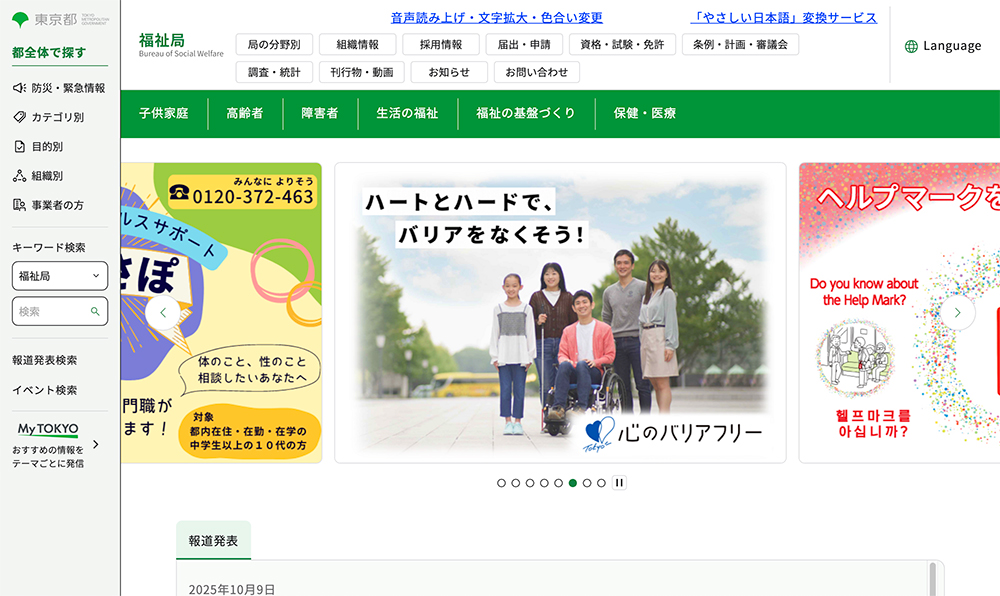Open the 音声読み上げ・文字拡大・色合い変更 link
Viewport: 1000px width, 596px height.
click(496, 18)
